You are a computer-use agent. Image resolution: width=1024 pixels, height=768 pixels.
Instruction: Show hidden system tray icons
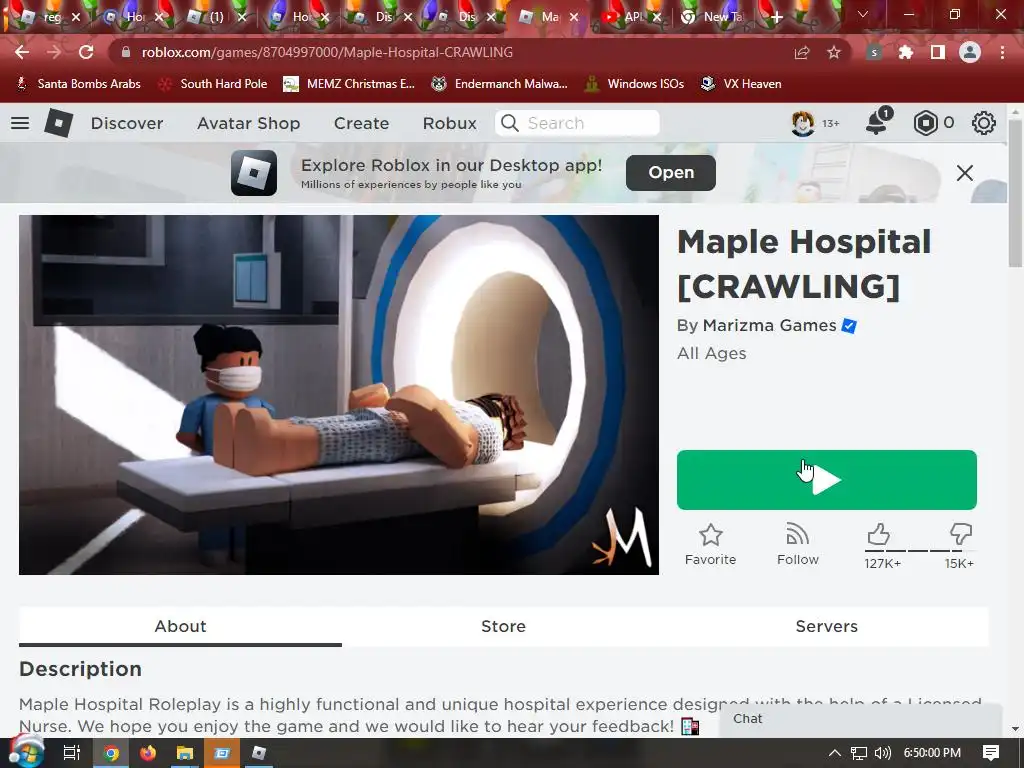[835, 753]
